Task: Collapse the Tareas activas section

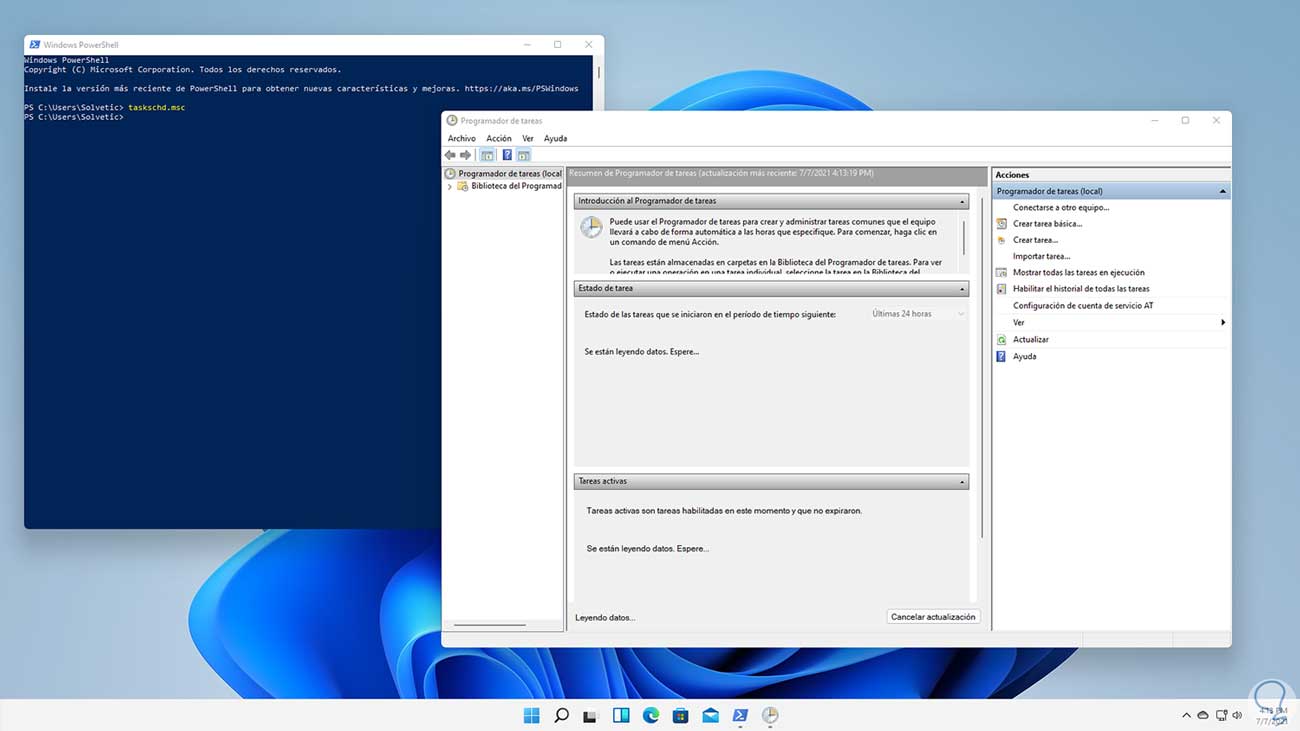Action: (x=962, y=482)
